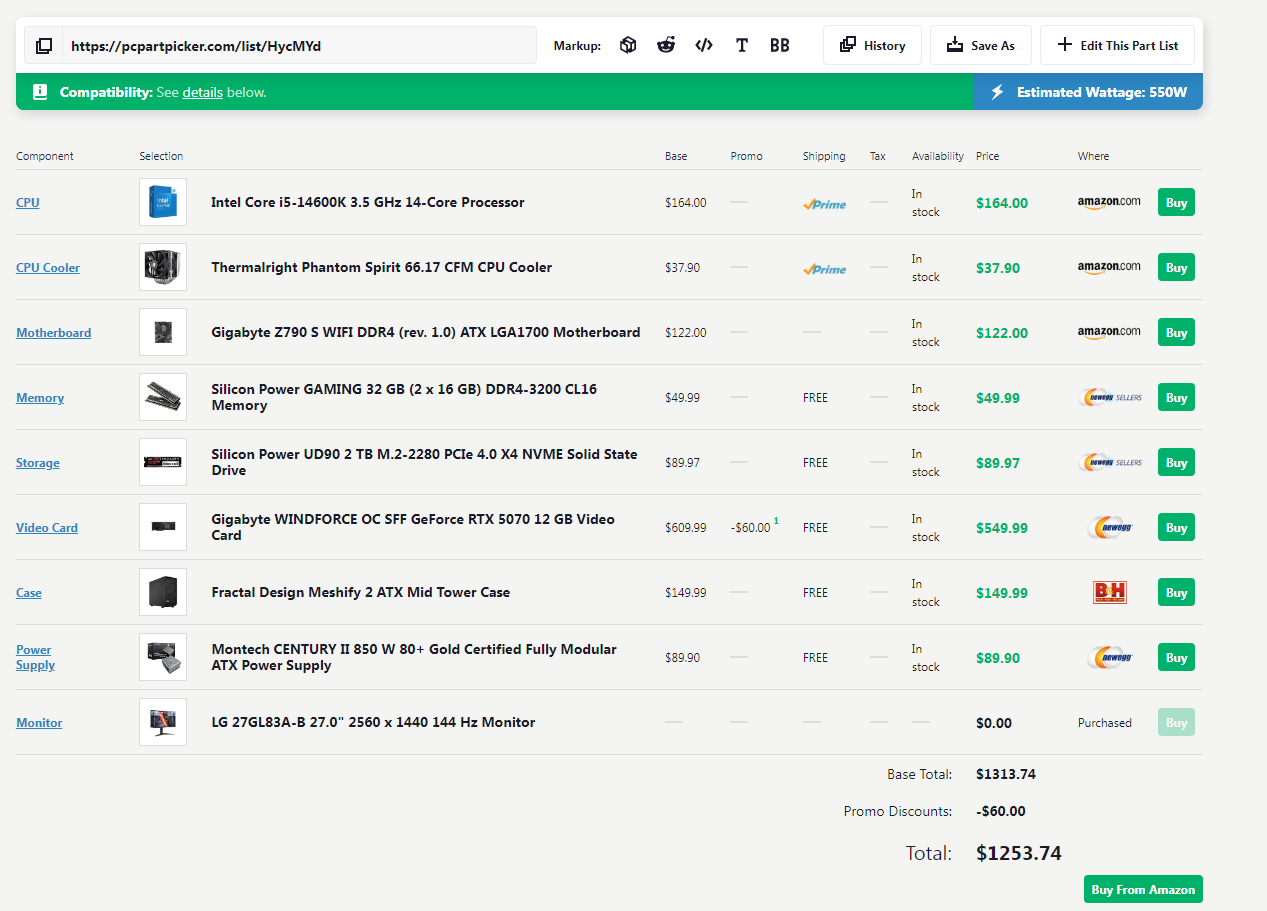Click Prime shipping badge for Intel CPU
This screenshot has height=911, width=1267.
824,203
